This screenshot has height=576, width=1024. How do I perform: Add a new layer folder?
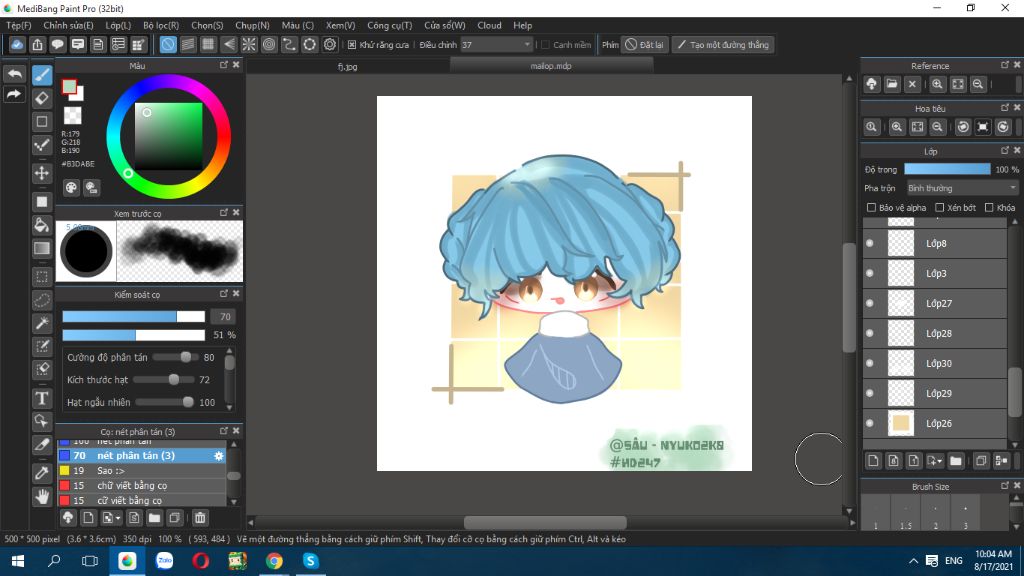coord(956,460)
